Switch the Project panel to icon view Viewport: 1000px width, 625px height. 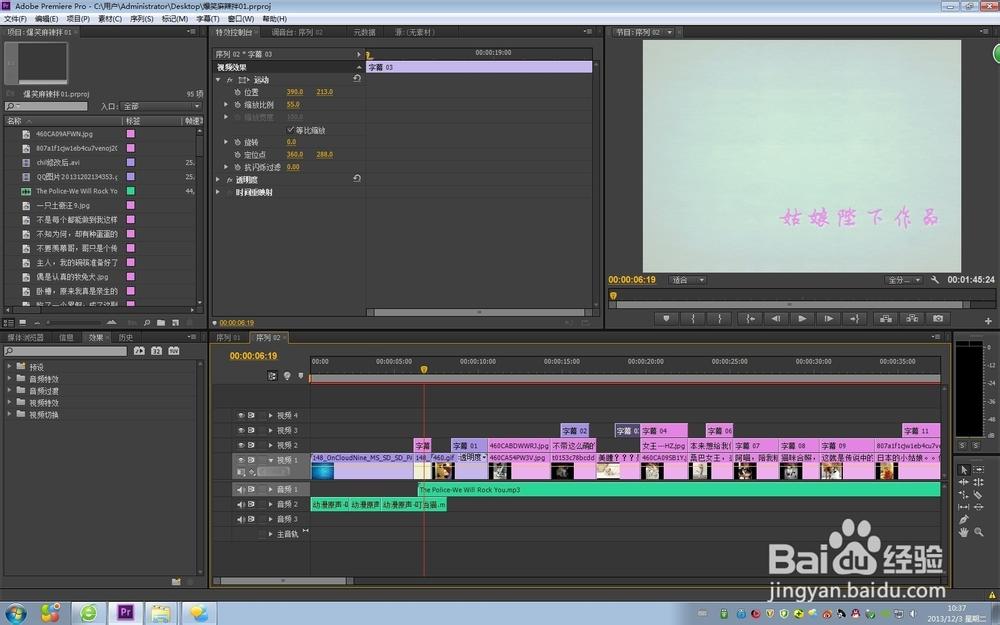[x=23, y=323]
